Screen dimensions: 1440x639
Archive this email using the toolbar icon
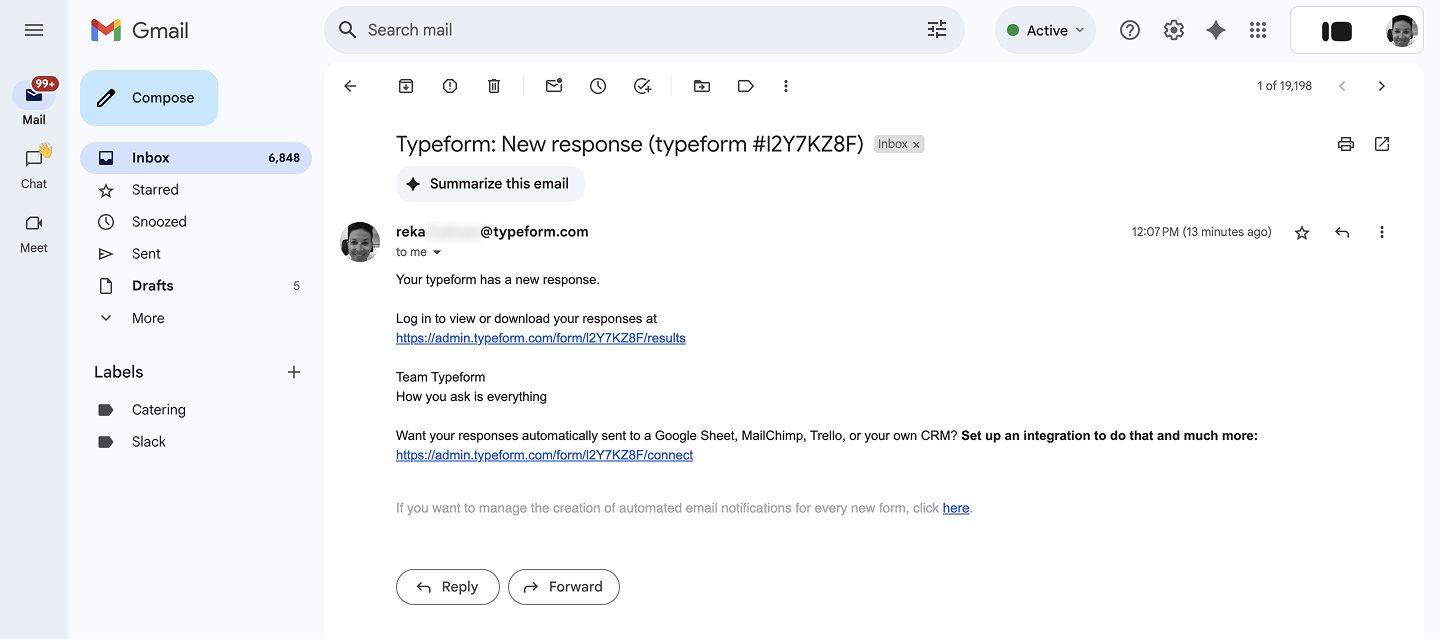pyautogui.click(x=406, y=86)
